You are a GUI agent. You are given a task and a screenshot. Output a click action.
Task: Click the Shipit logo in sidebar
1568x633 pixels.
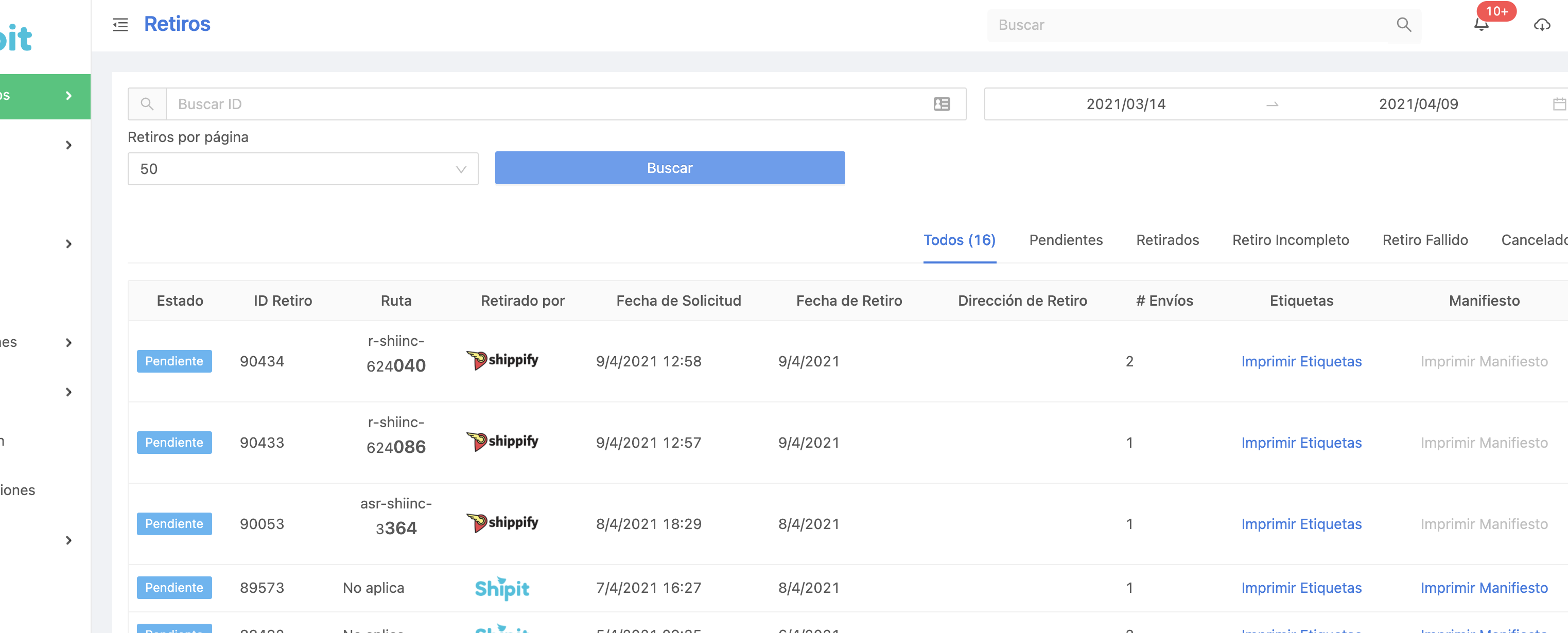(x=16, y=39)
